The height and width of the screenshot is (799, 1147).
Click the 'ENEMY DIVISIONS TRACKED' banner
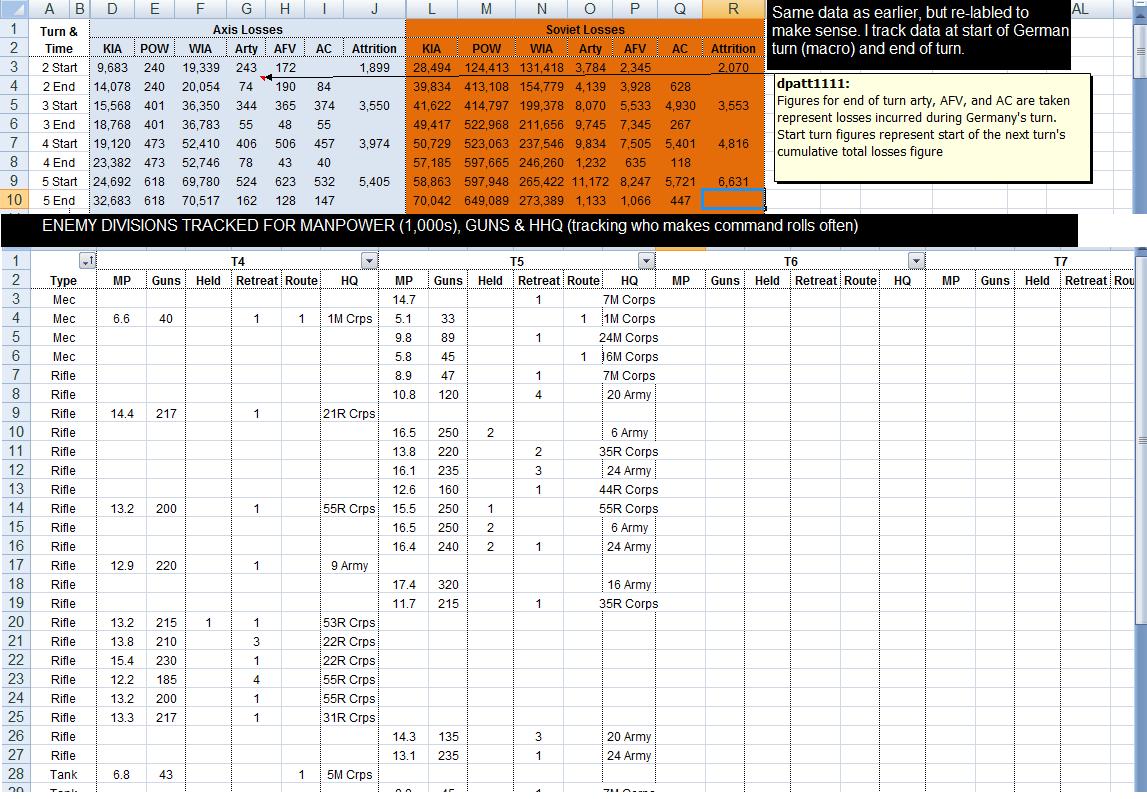pyautogui.click(x=539, y=230)
